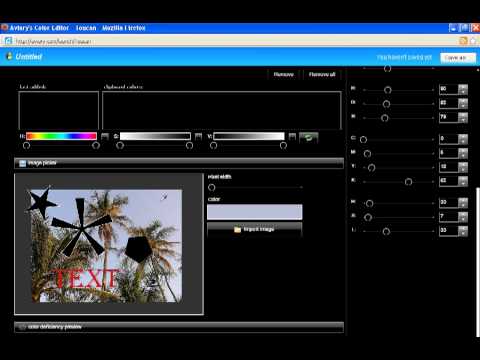Click the left handle of the value range slider
This screenshot has height=360, width=480.
(x=214, y=145)
